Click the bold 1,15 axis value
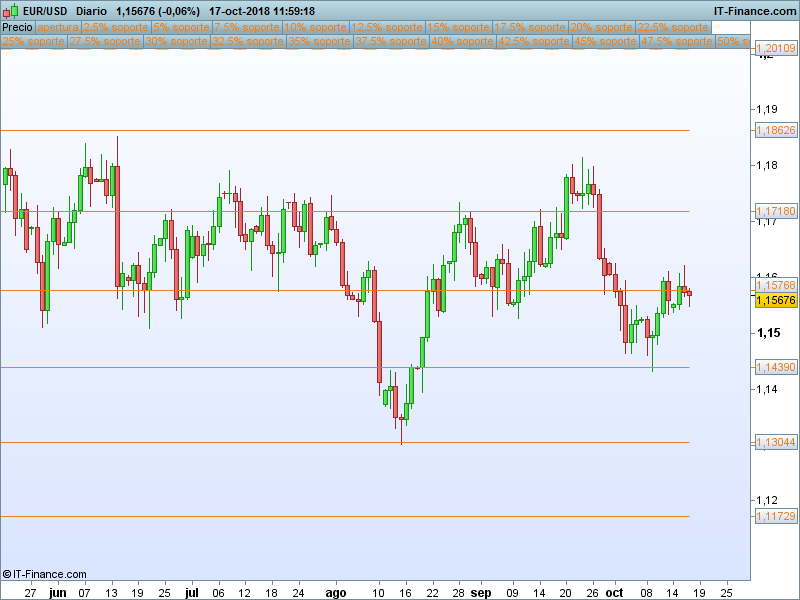 pyautogui.click(x=768, y=333)
